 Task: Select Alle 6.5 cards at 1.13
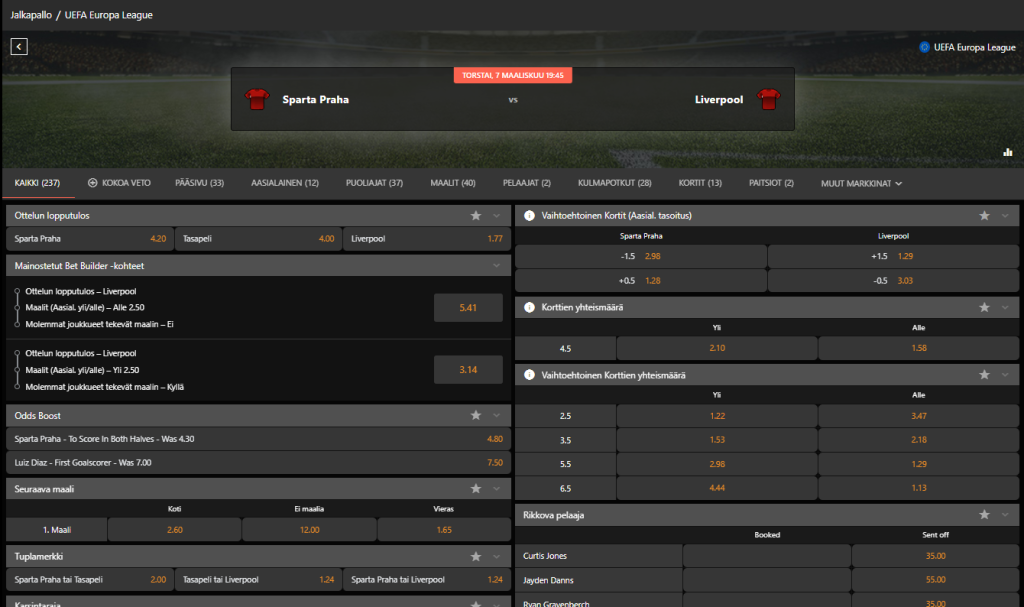(919, 488)
